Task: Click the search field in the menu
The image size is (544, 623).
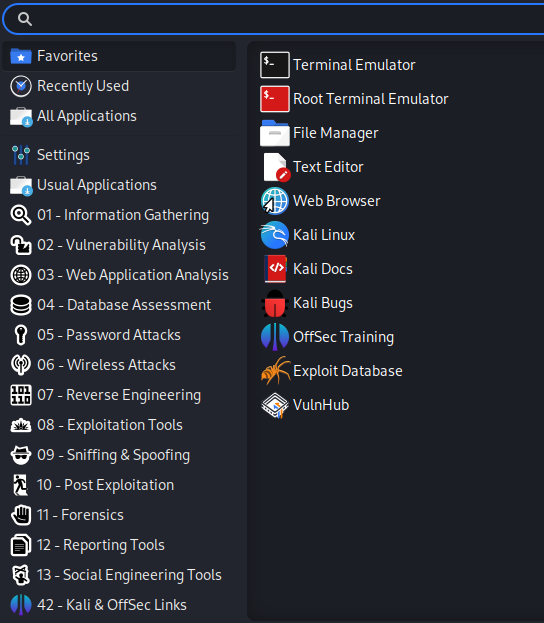Action: pyautogui.click(x=274, y=19)
